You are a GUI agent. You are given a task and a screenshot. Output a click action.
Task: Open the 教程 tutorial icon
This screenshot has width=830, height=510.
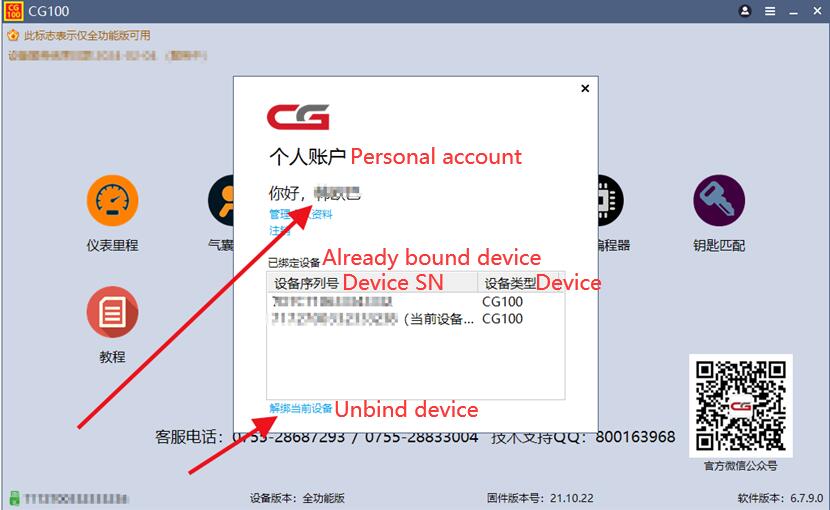[x=112, y=312]
